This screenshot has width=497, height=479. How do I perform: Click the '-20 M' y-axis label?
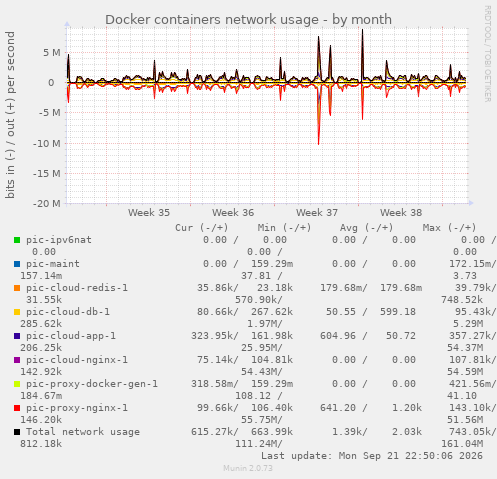point(47,203)
